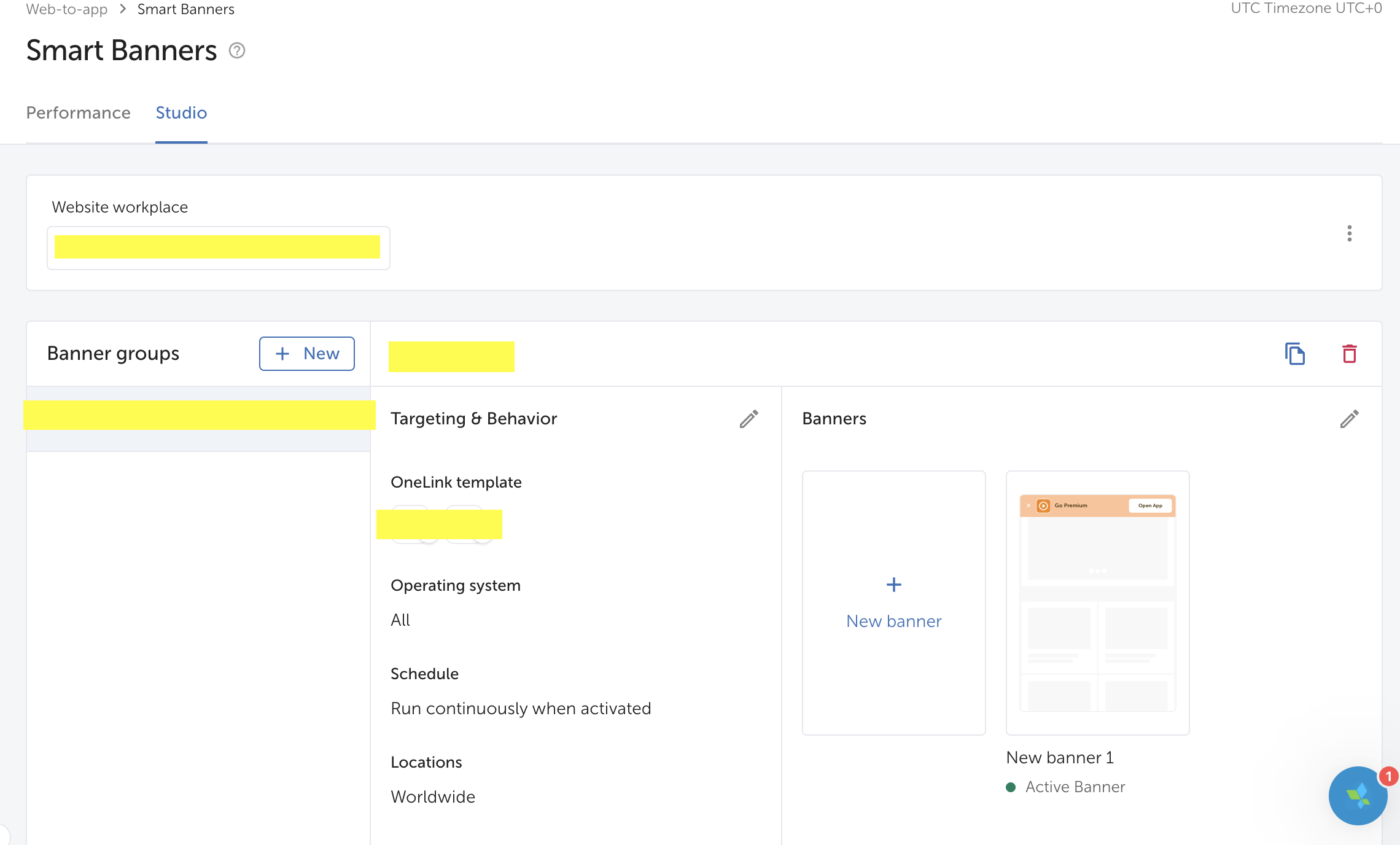
Task: Click the Open App button in banner preview
Action: pyautogui.click(x=1149, y=505)
